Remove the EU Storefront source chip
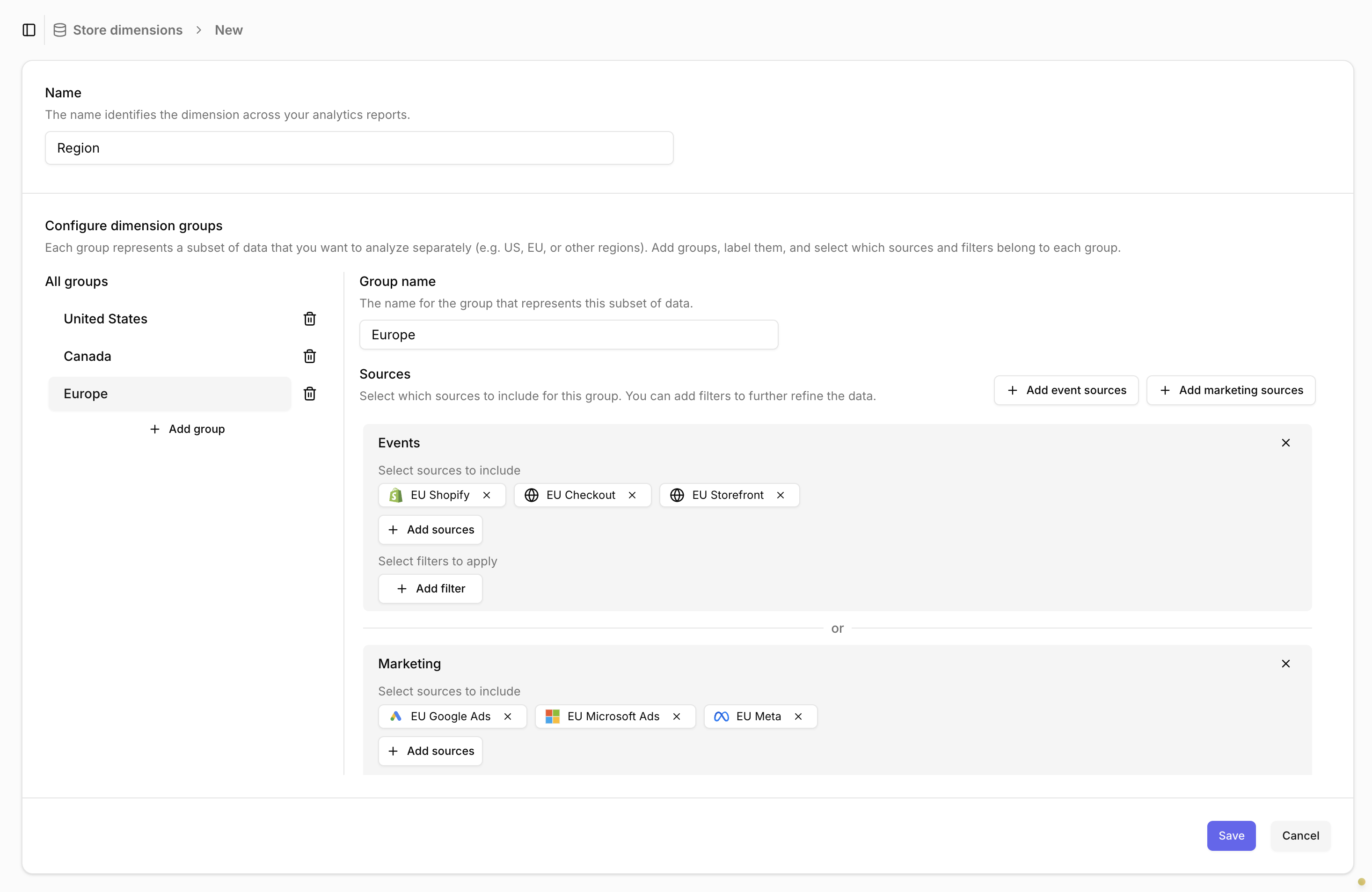Image resolution: width=1372 pixels, height=892 pixels. [780, 495]
